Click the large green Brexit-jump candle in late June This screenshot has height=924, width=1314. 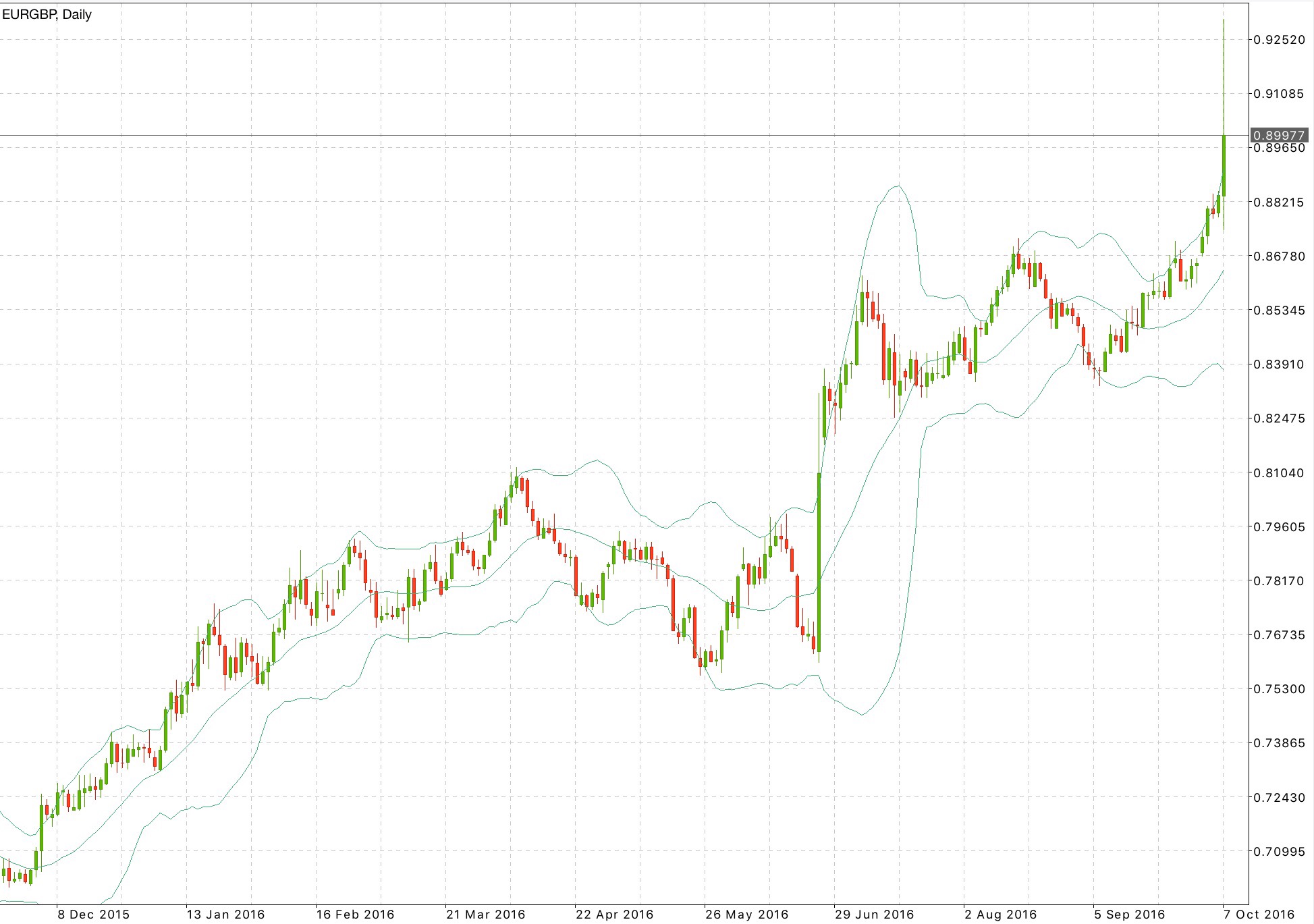coord(819,562)
